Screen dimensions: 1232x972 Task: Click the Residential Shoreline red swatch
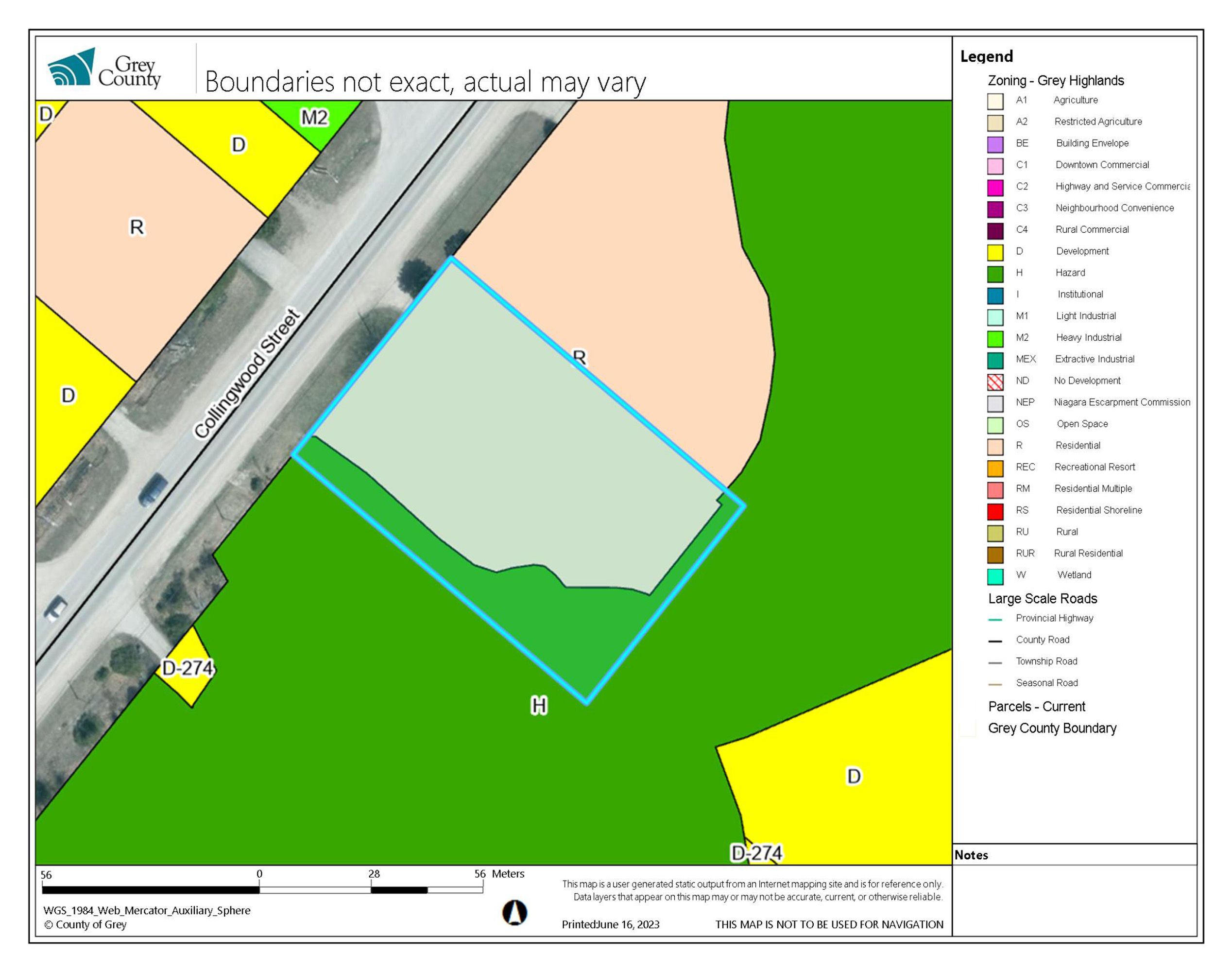[x=995, y=511]
